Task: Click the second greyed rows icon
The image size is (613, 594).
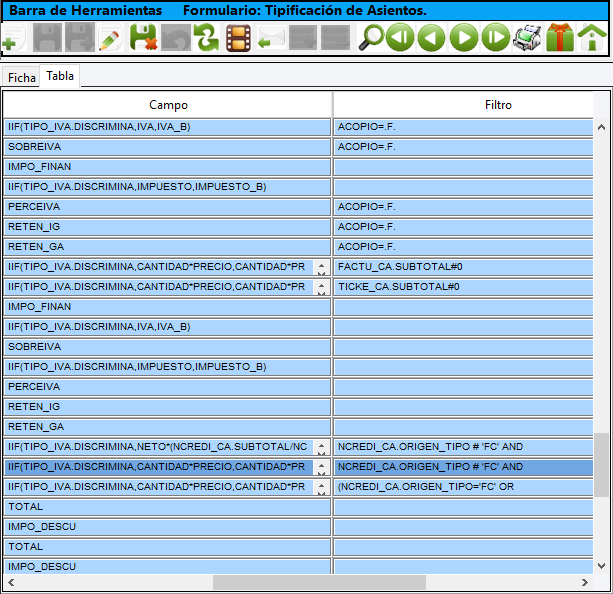Action: pos(335,38)
